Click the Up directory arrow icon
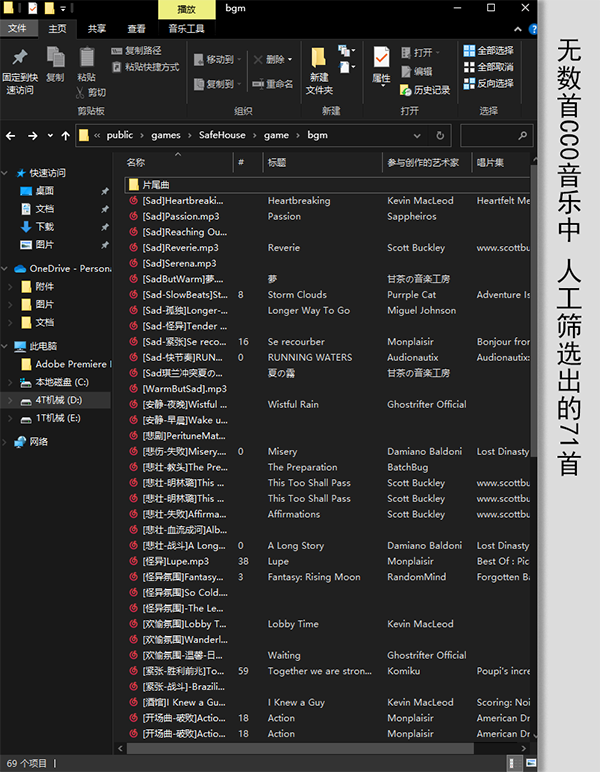Screen dimensions: 600x772 click(x=65, y=135)
